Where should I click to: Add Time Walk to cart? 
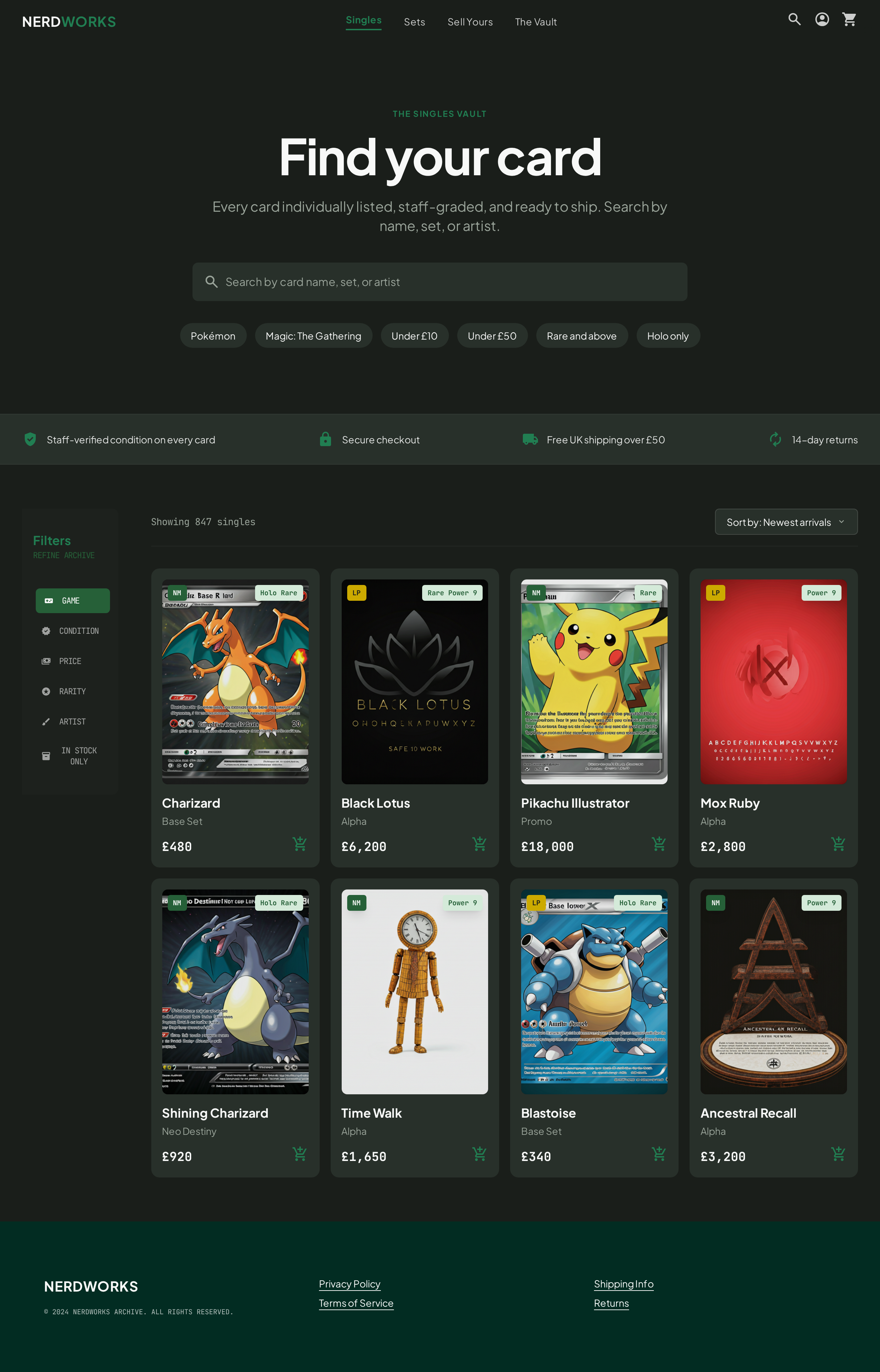pos(479,1154)
